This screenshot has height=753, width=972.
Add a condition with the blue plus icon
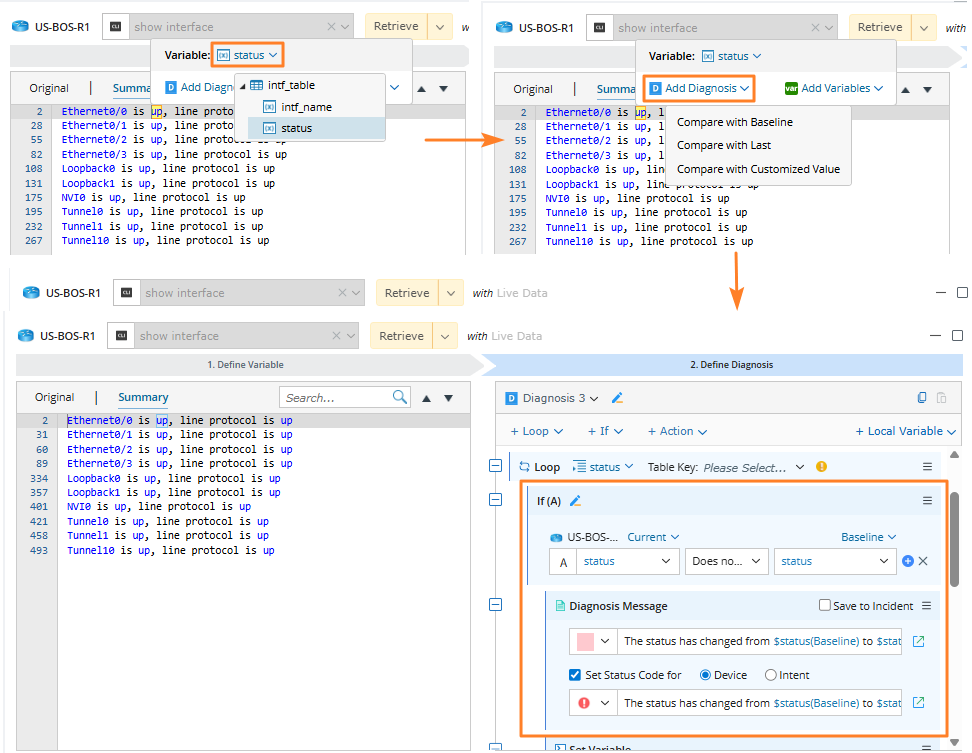pos(908,561)
